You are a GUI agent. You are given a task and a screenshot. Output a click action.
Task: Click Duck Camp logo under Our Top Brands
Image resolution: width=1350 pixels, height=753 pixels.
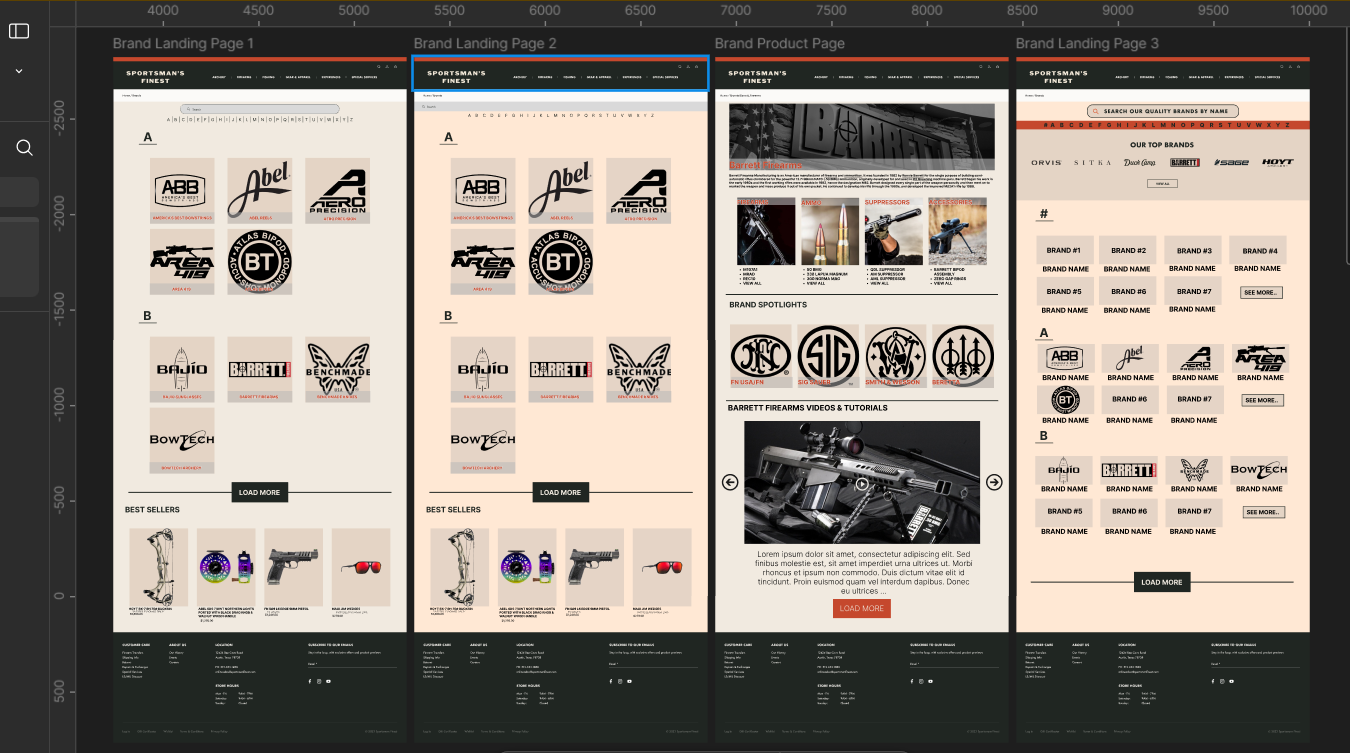pyautogui.click(x=1140, y=162)
